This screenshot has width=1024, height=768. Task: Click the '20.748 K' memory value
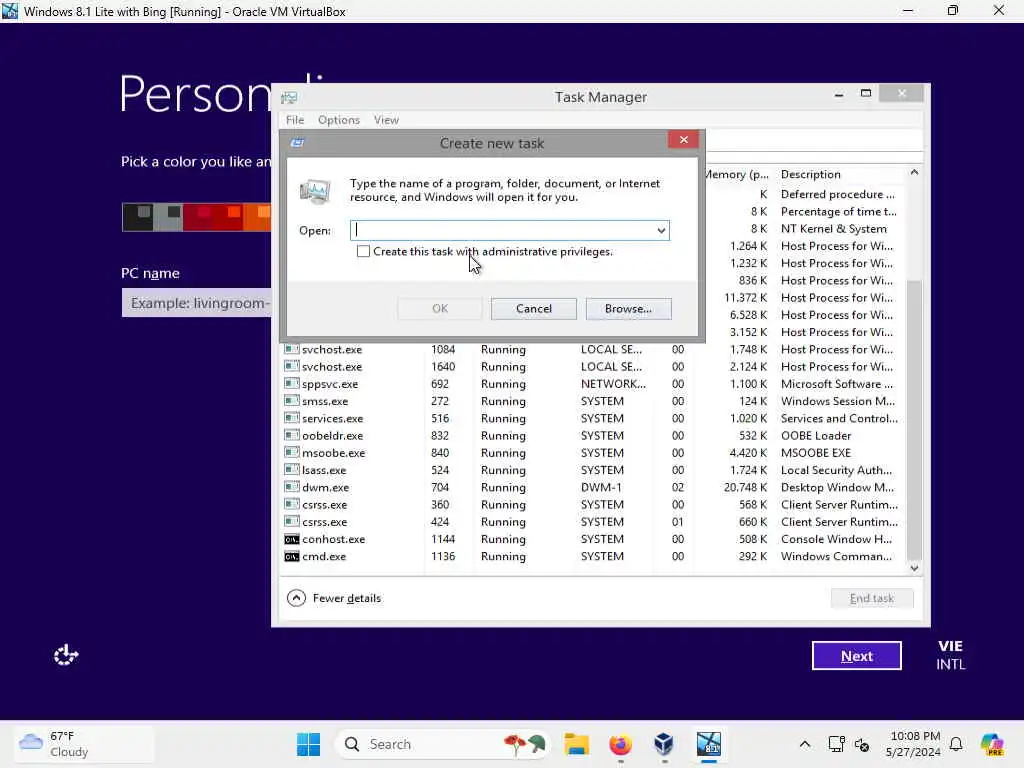(x=745, y=487)
